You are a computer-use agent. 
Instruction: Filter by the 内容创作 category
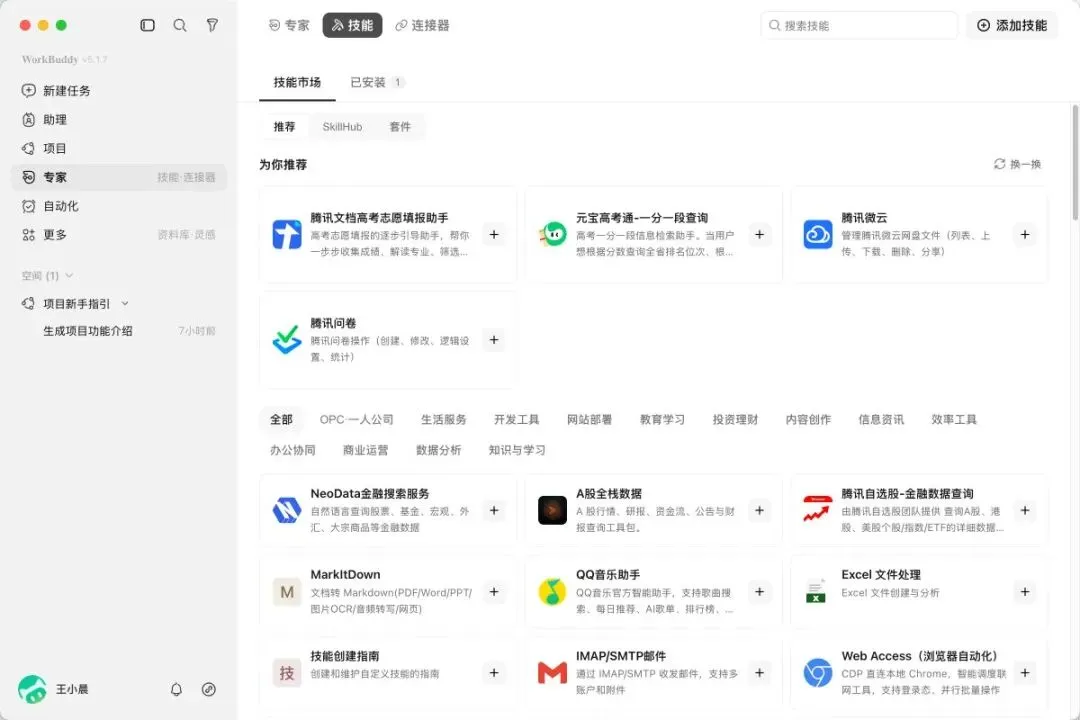808,420
